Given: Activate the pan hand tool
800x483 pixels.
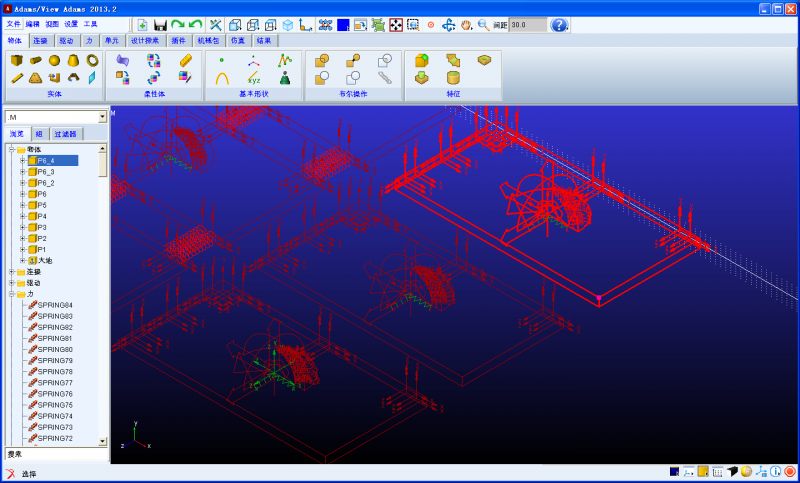Looking at the screenshot, I should [466, 25].
